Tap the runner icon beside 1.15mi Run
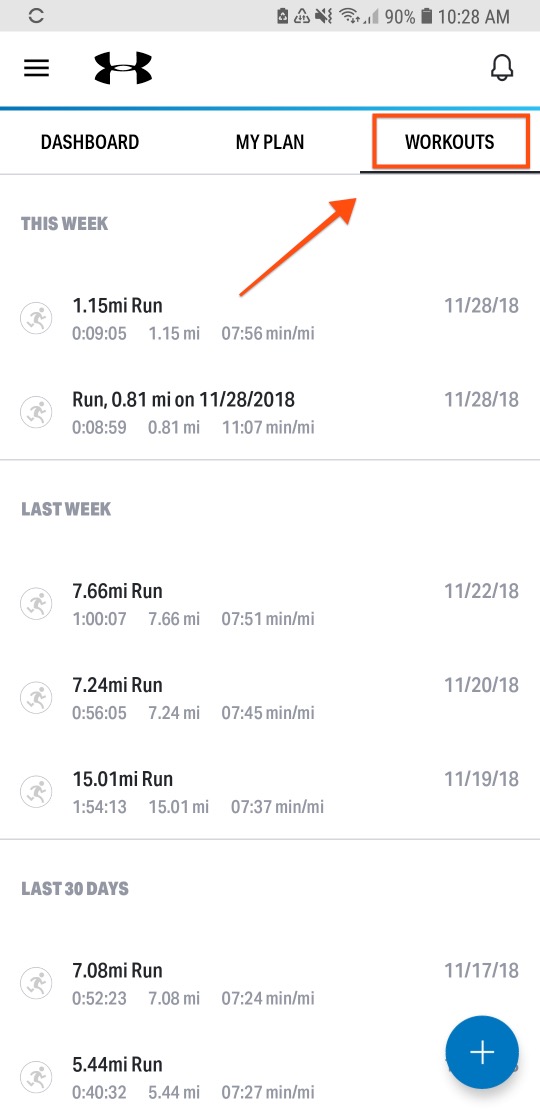 [x=35, y=319]
